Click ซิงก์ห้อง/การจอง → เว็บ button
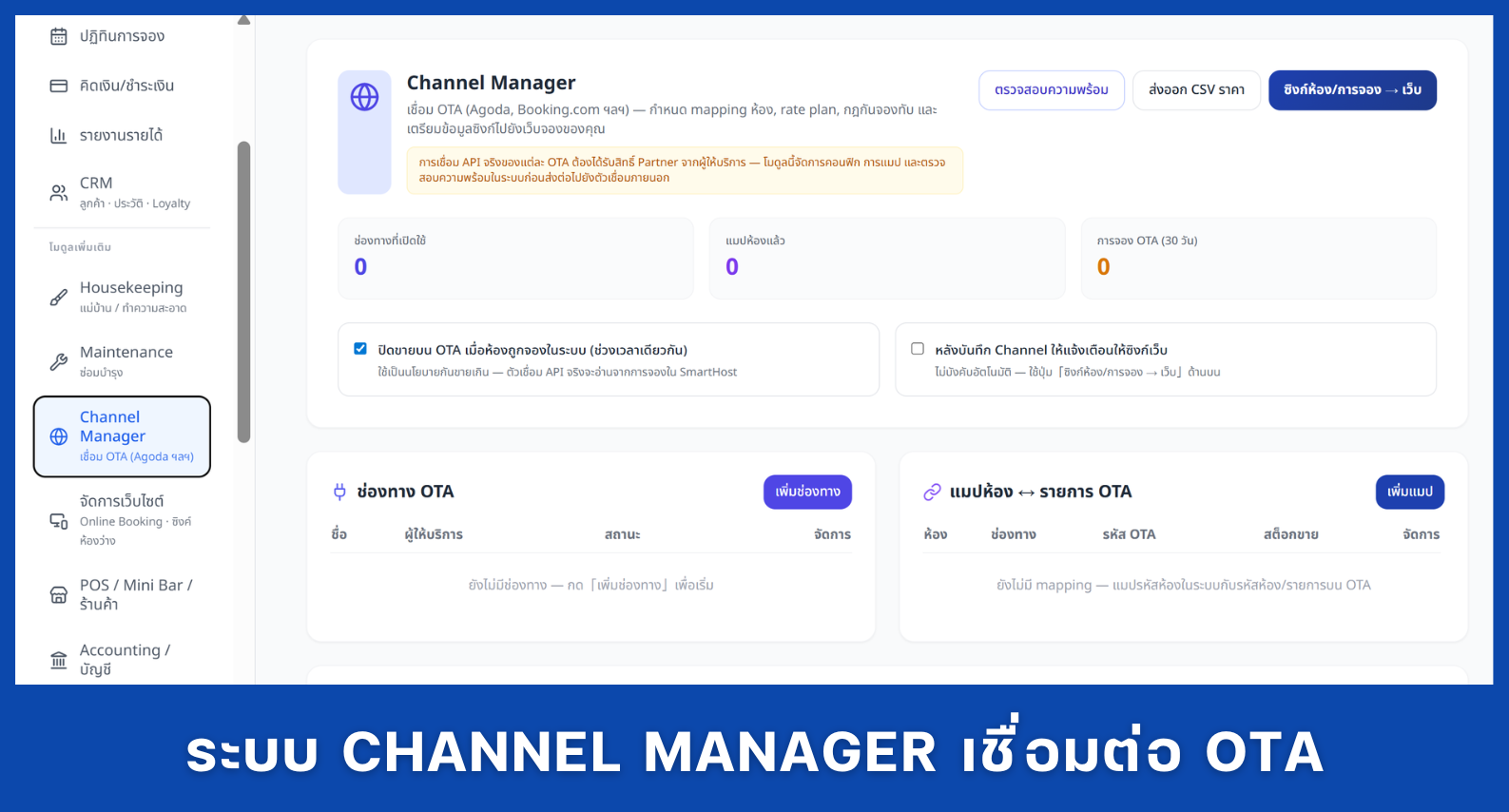Viewport: 1509px width, 812px height. pos(1351,90)
